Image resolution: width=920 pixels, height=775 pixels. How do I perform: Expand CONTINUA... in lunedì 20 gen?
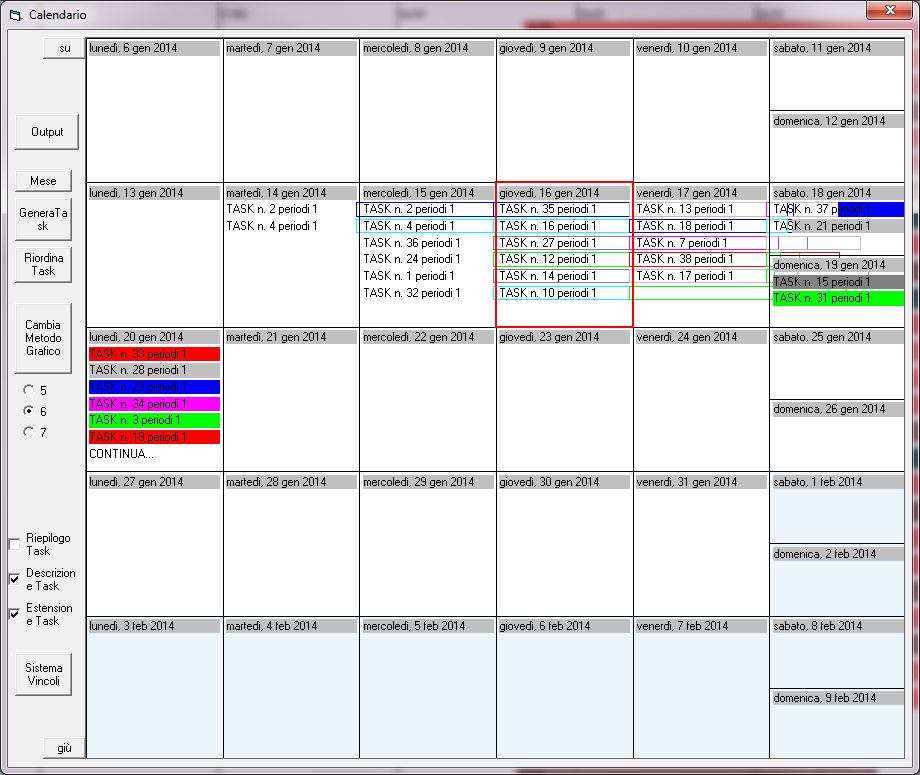pos(121,454)
